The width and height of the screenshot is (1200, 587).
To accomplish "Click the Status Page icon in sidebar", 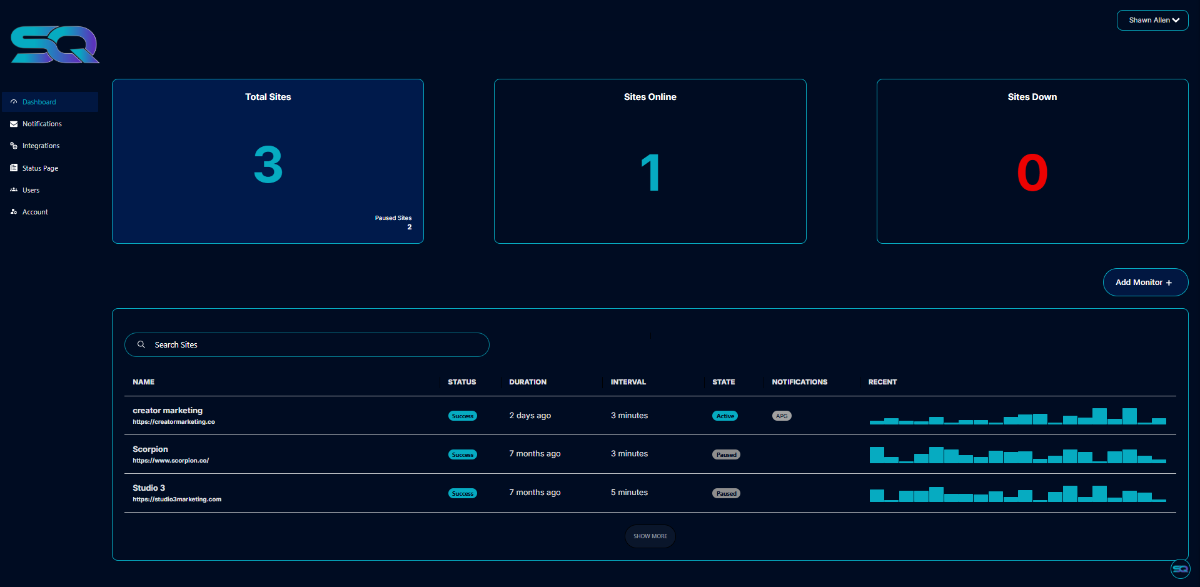I will tap(13, 168).
